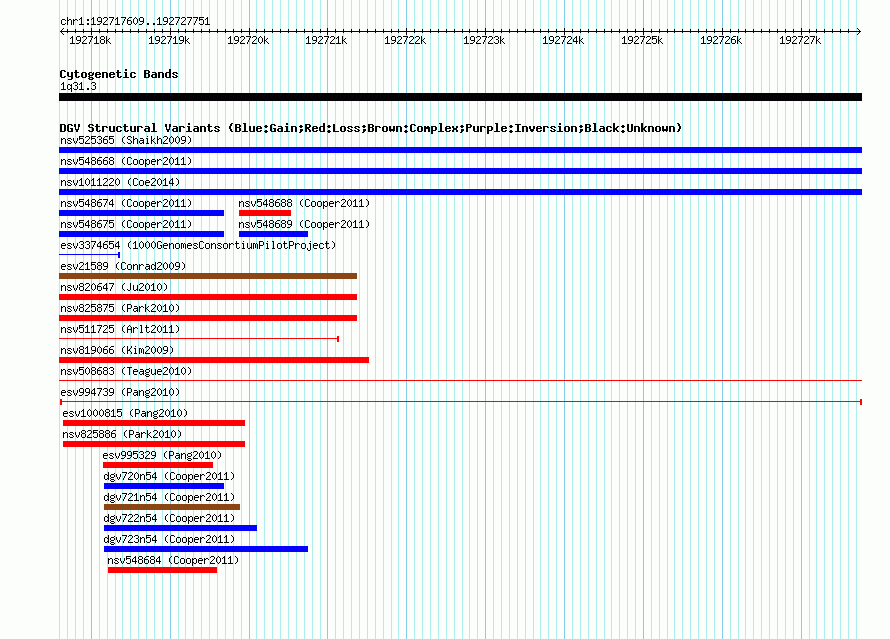The height and width of the screenshot is (639, 890).
Task: Click the 192721k ruler position
Action: tap(326, 40)
